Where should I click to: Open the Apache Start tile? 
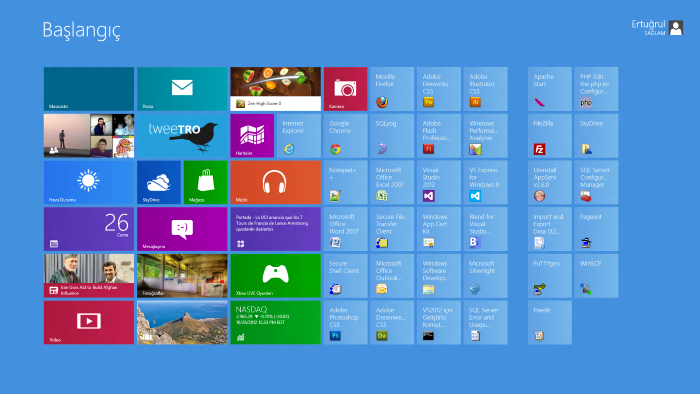coord(550,89)
